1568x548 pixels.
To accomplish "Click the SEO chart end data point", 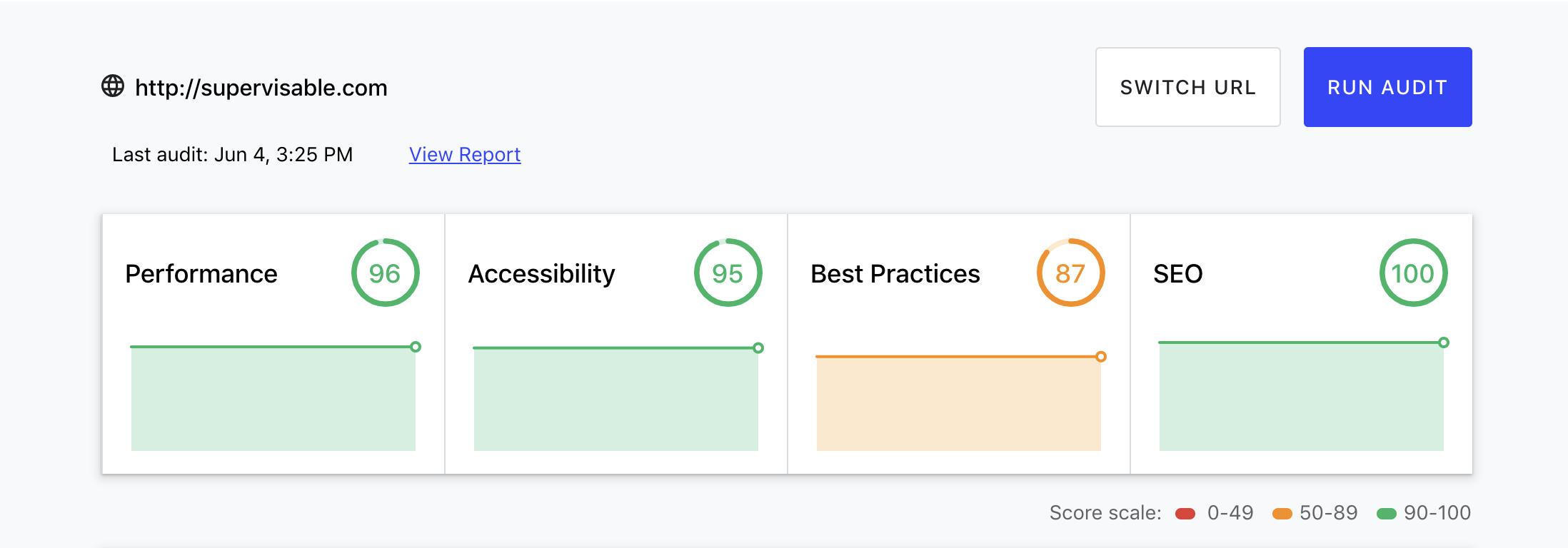I will [x=1444, y=342].
